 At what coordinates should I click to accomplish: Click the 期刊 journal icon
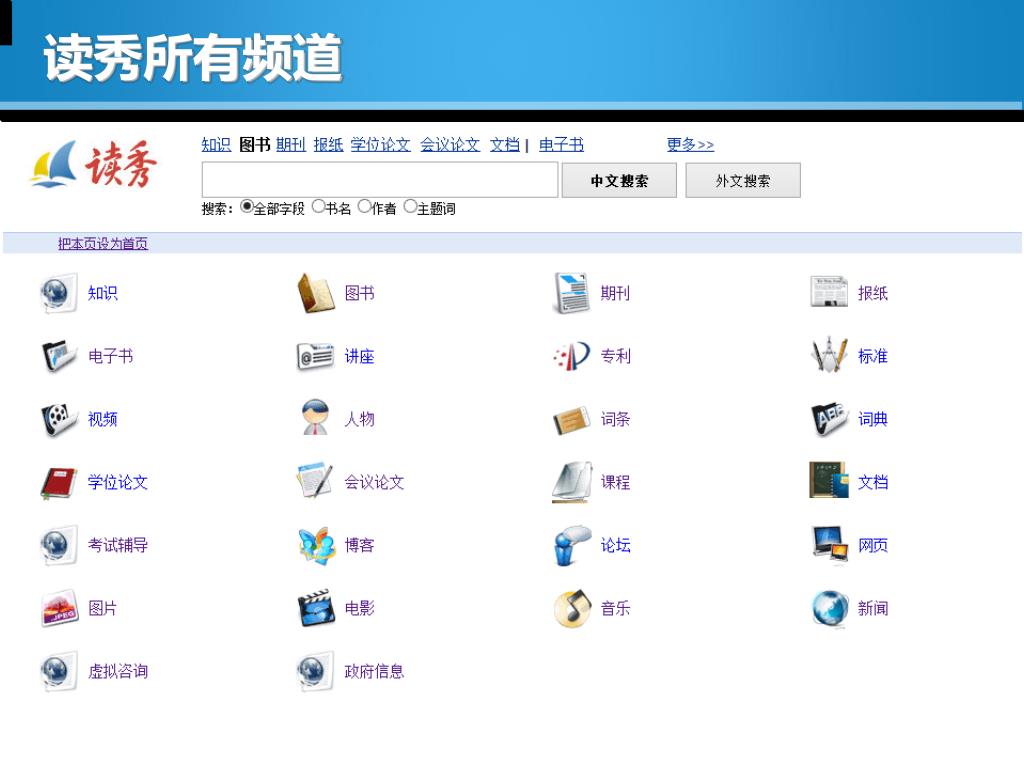point(572,293)
